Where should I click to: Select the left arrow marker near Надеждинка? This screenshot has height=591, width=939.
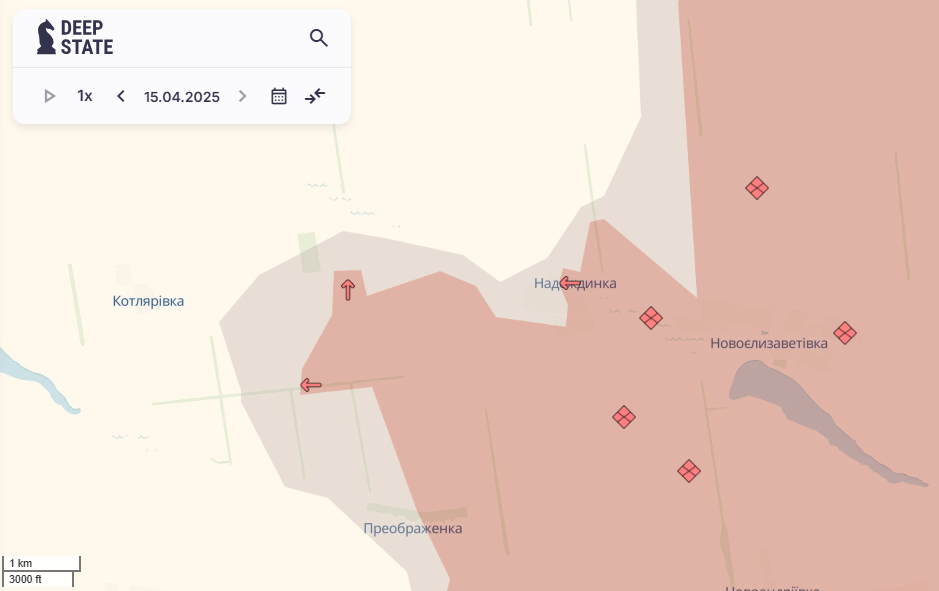click(569, 283)
